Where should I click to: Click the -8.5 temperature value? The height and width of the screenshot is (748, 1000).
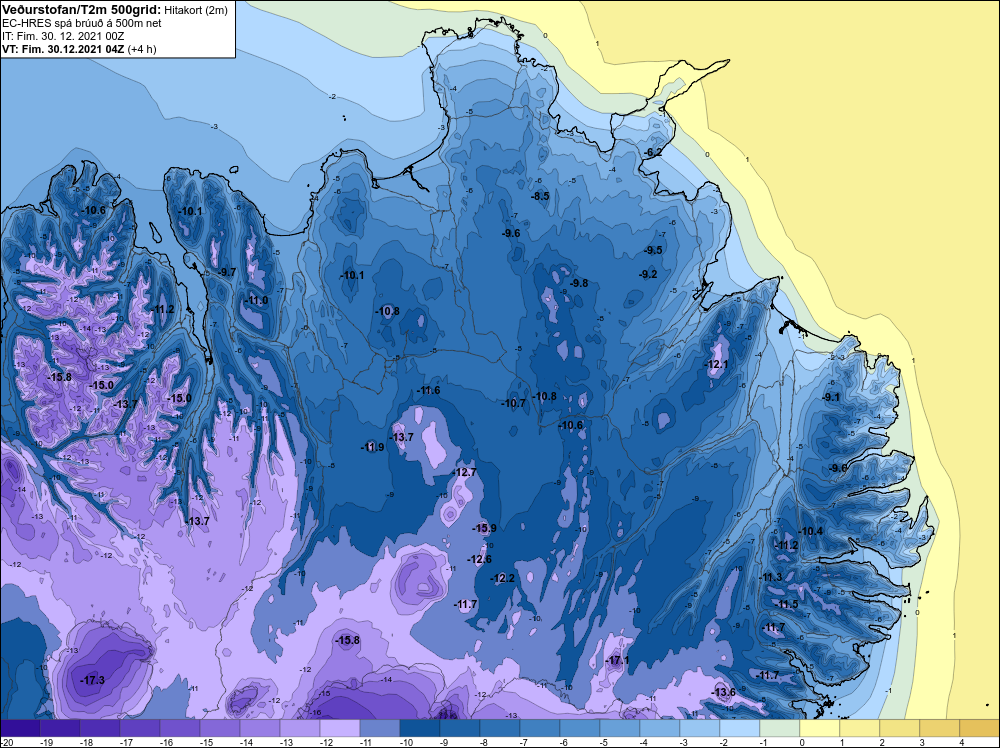[540, 196]
